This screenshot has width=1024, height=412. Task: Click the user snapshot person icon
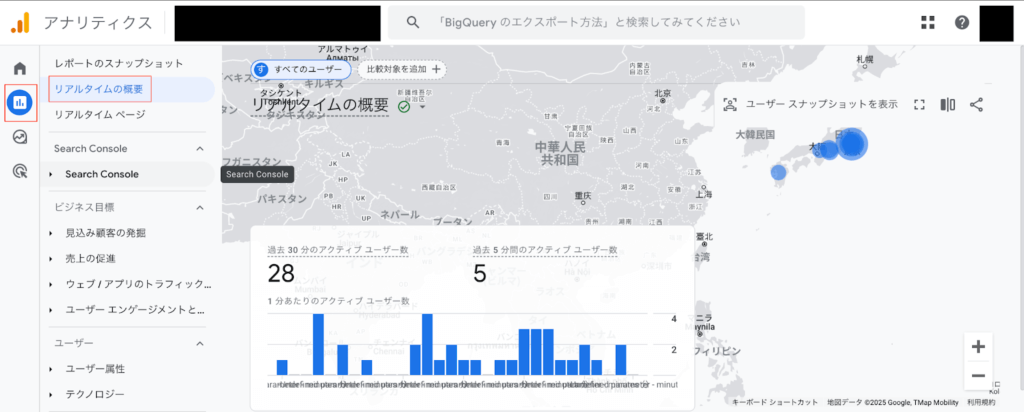coord(730,104)
